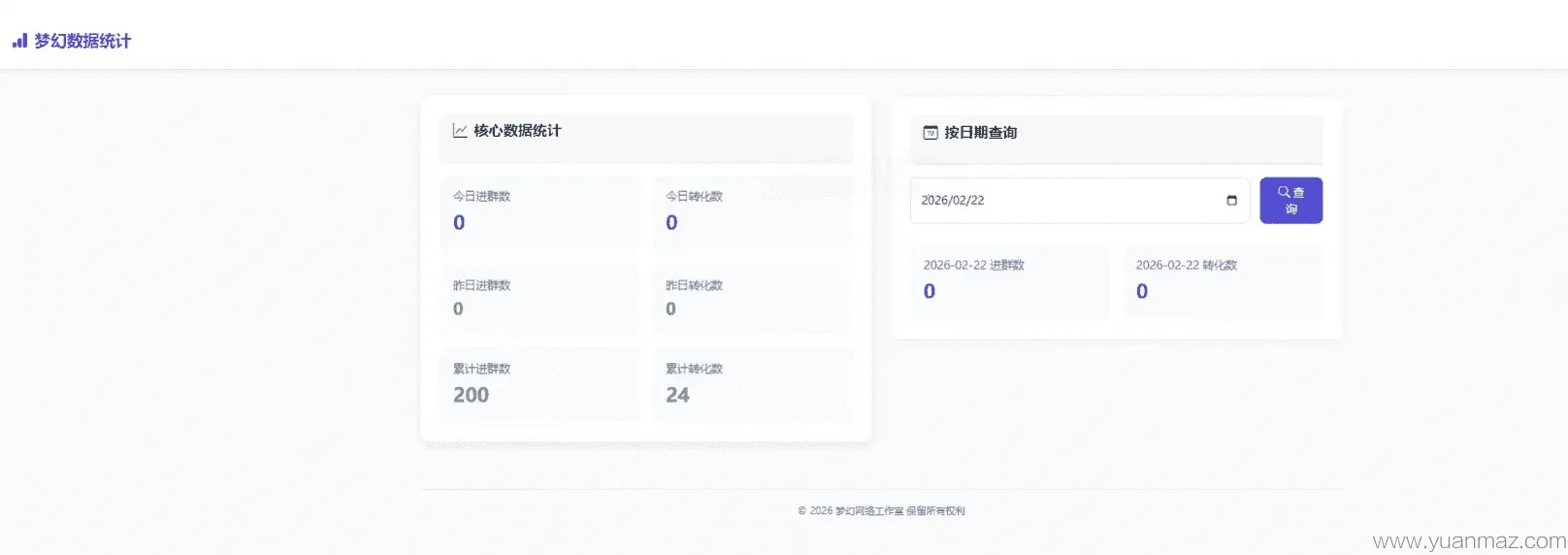Viewport: 1568px width, 555px height.
Task: Click the 2026-02-22 转化数 label
Action: (x=1186, y=265)
